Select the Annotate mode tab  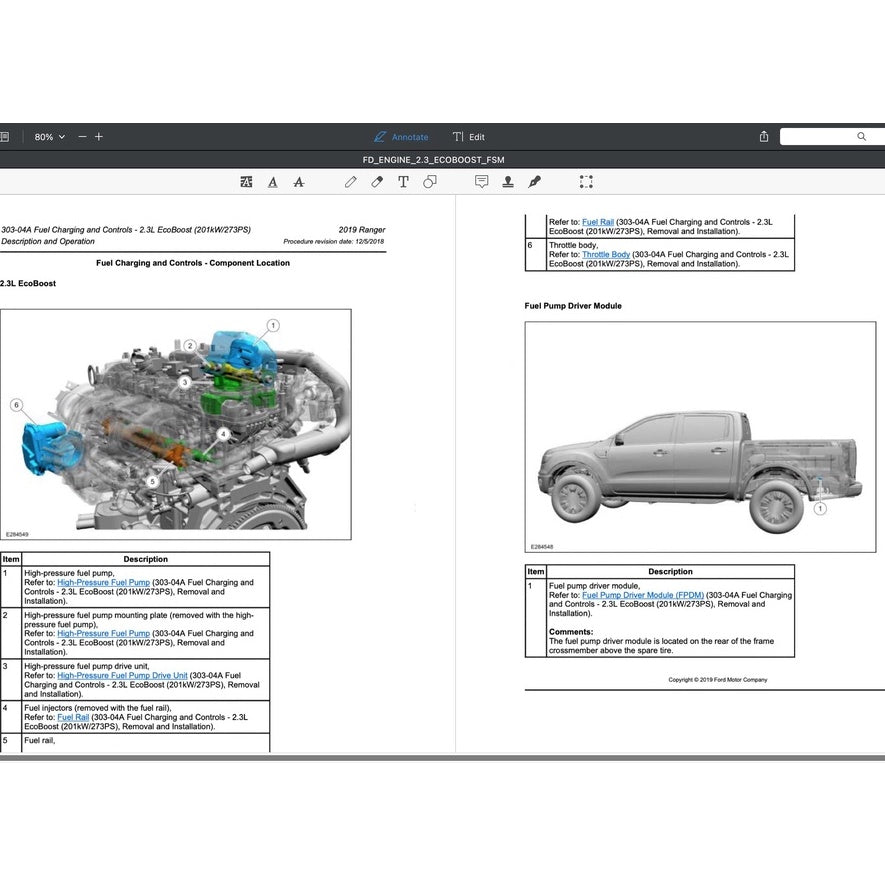(x=401, y=136)
